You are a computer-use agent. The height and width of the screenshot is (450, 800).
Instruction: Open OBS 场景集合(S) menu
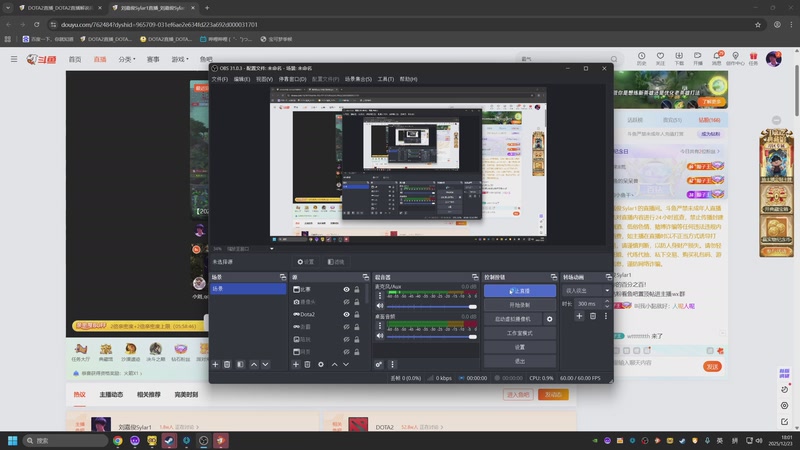[358, 79]
